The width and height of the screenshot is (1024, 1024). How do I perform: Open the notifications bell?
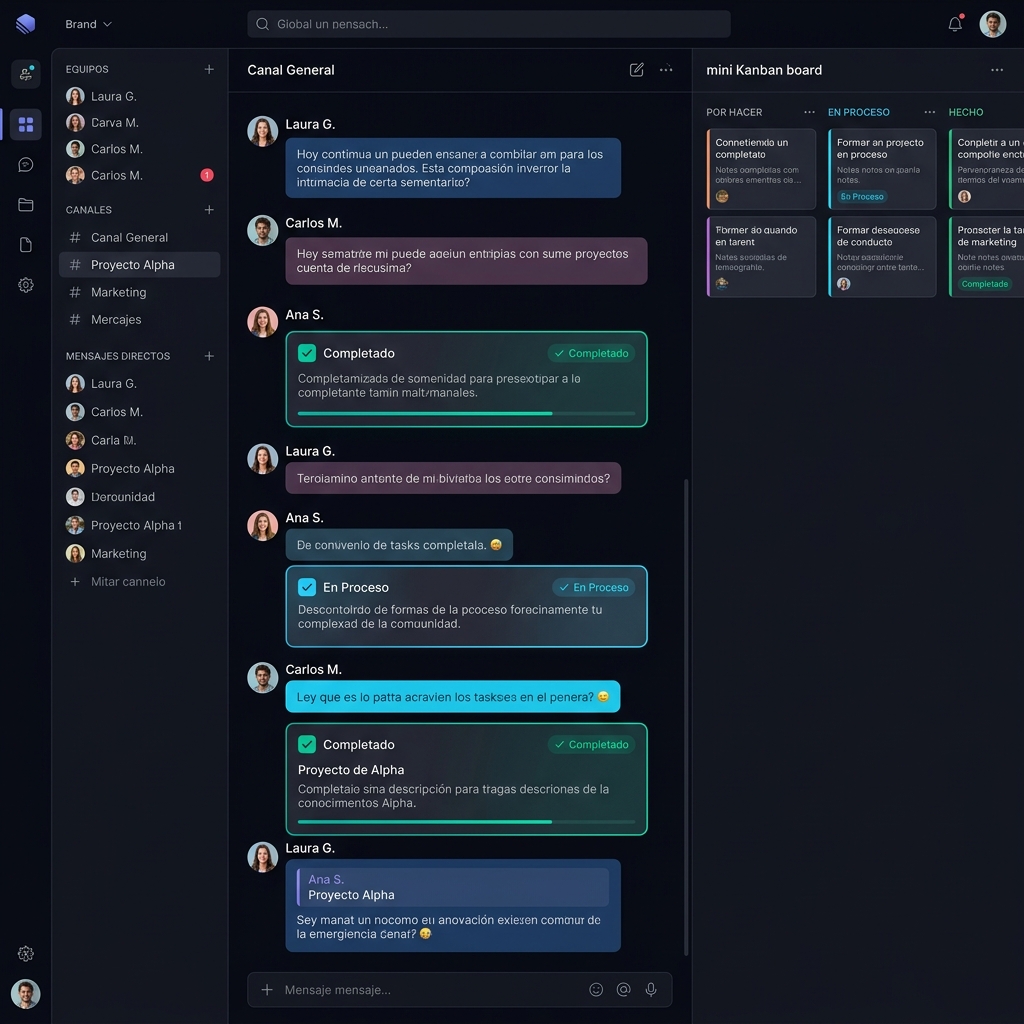coord(955,24)
